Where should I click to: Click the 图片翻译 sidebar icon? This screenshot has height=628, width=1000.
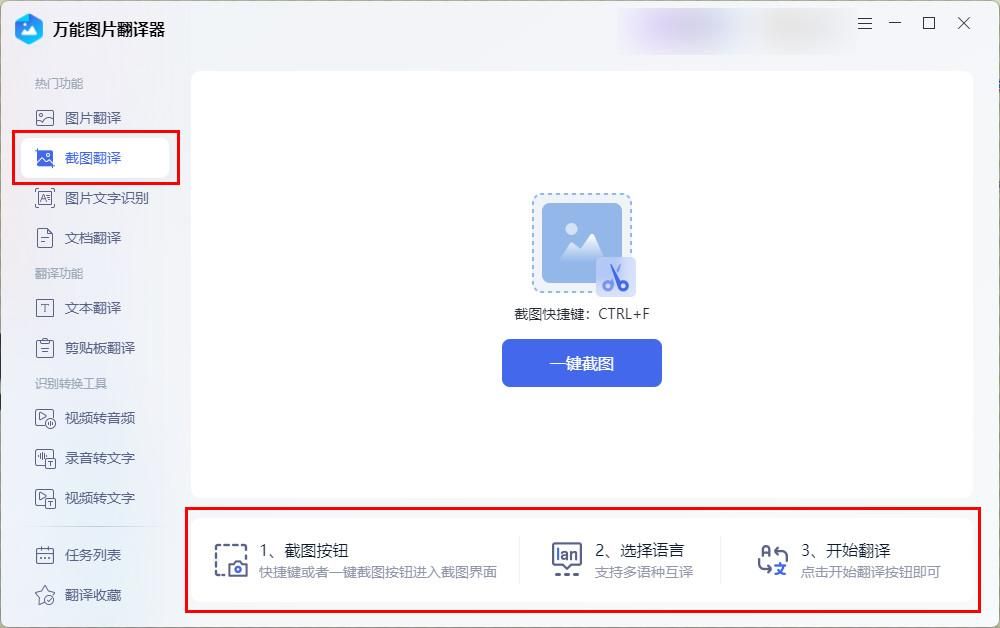45,118
